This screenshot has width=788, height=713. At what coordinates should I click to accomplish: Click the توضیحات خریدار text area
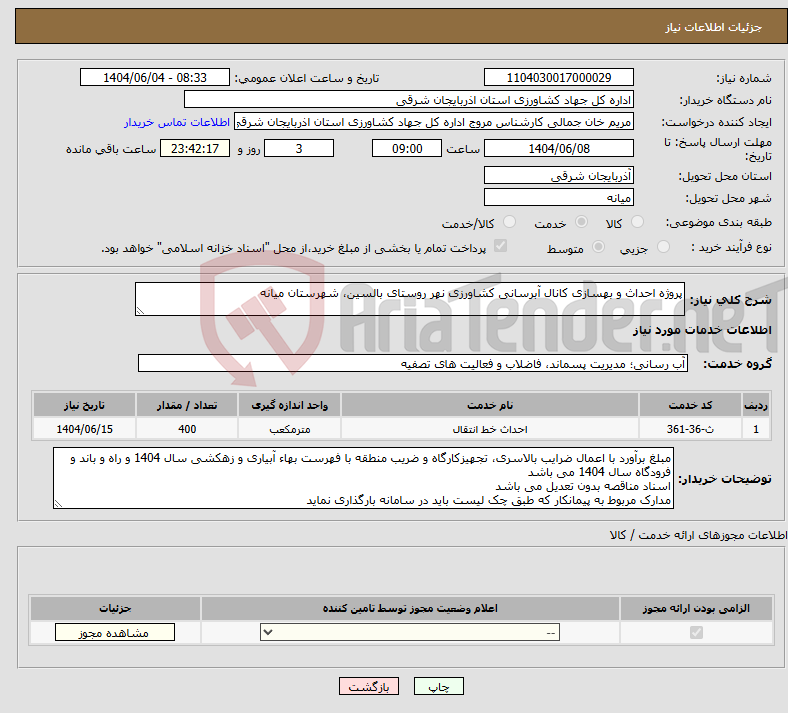(363, 478)
